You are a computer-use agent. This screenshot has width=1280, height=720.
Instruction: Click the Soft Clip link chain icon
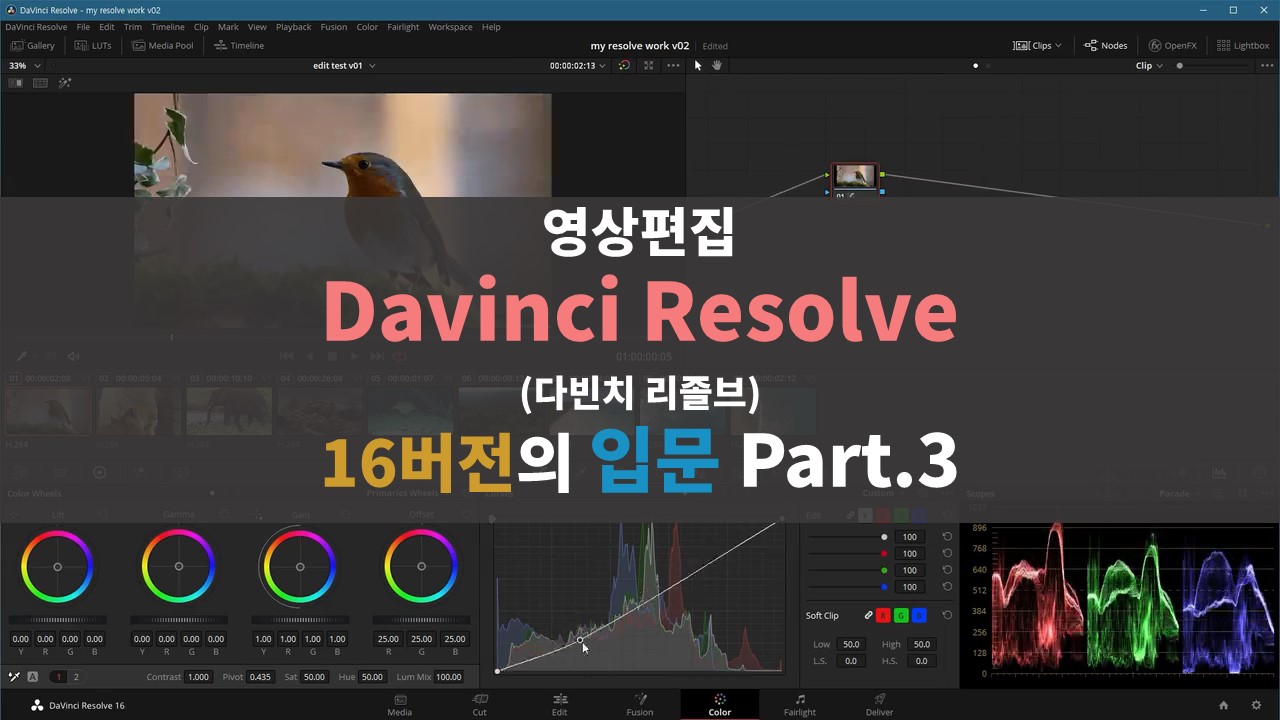pos(868,615)
